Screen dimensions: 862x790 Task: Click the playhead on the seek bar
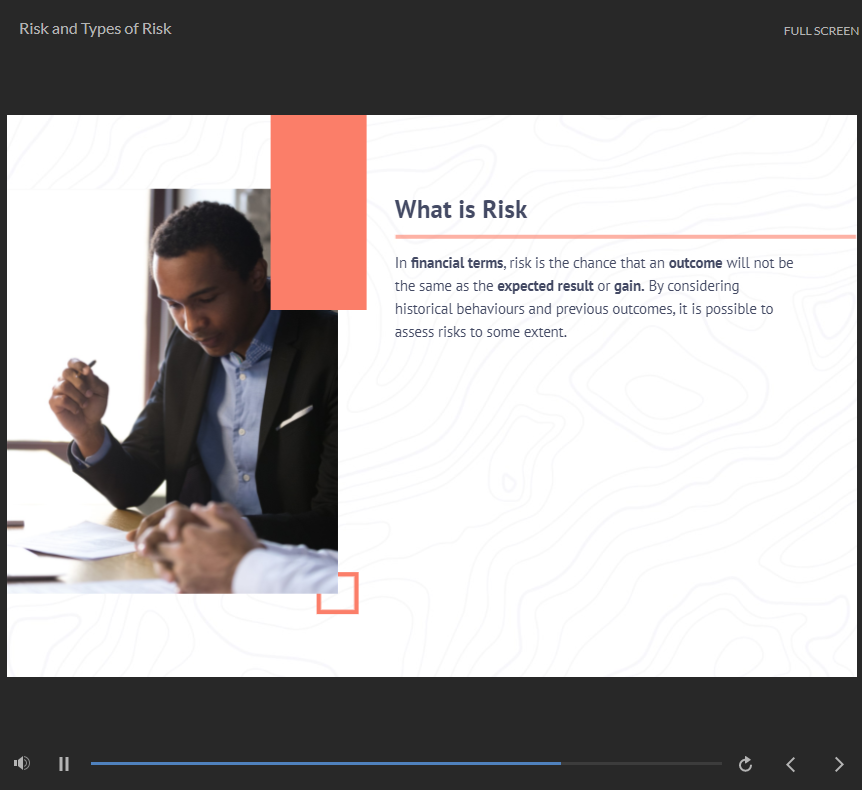[560, 763]
